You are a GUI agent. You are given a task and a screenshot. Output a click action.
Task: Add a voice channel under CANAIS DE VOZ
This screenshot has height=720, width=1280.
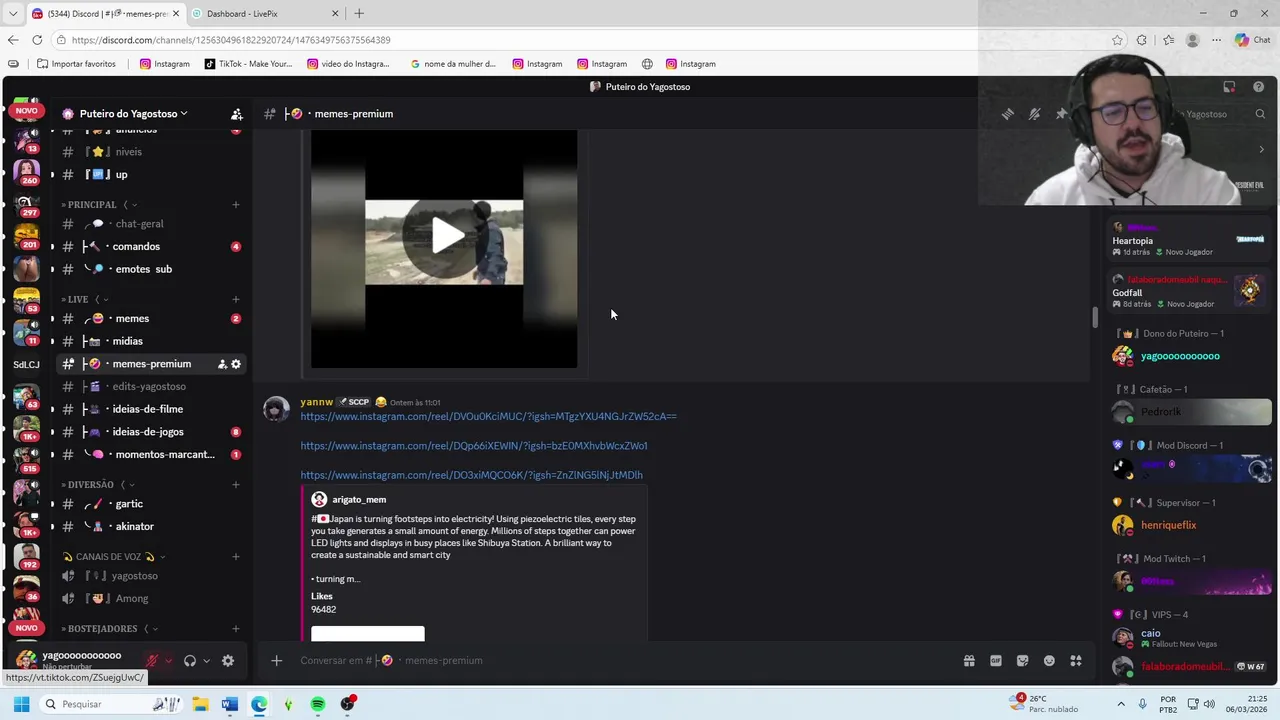pos(236,556)
